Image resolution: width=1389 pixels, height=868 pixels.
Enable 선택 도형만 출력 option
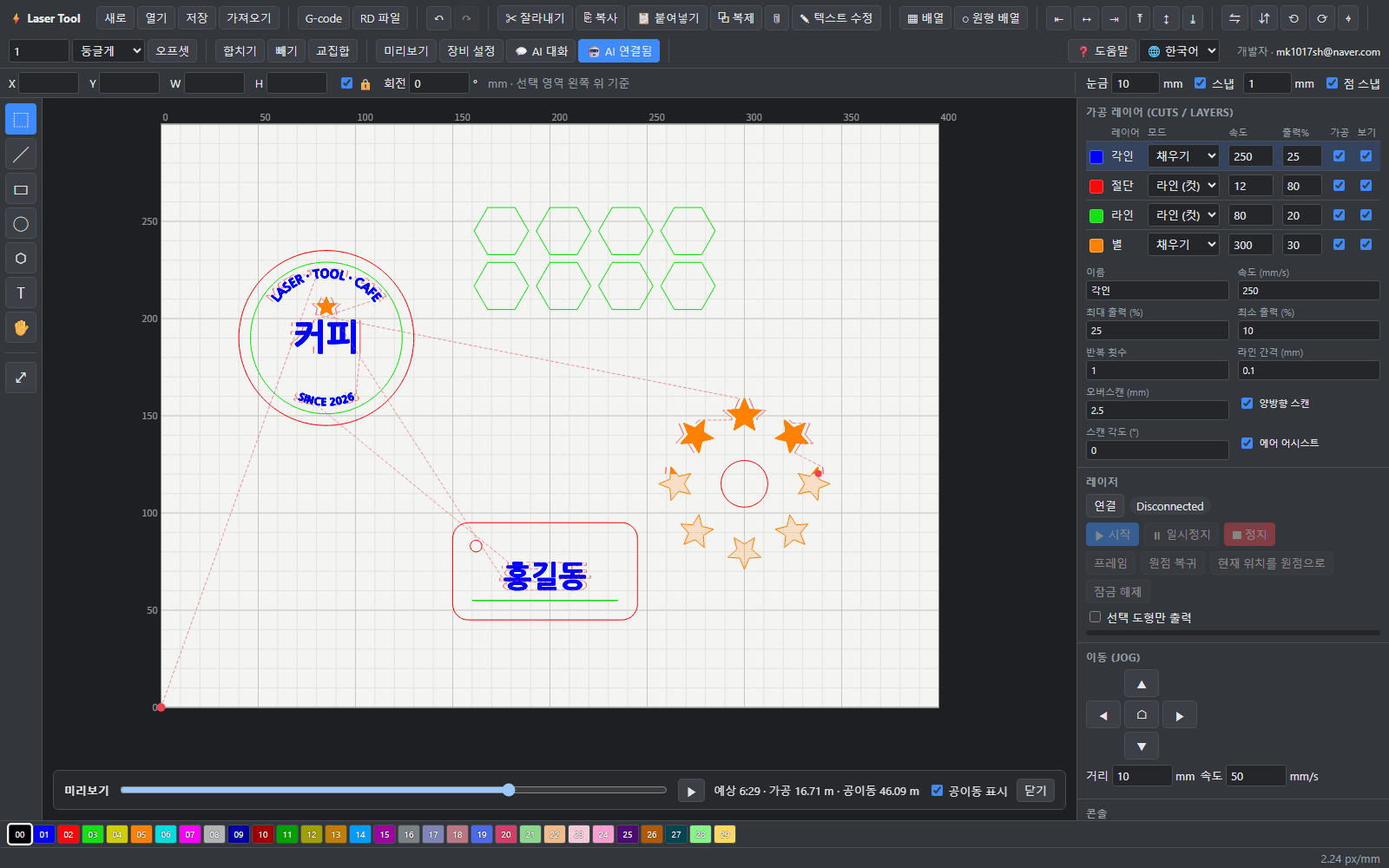pos(1095,617)
